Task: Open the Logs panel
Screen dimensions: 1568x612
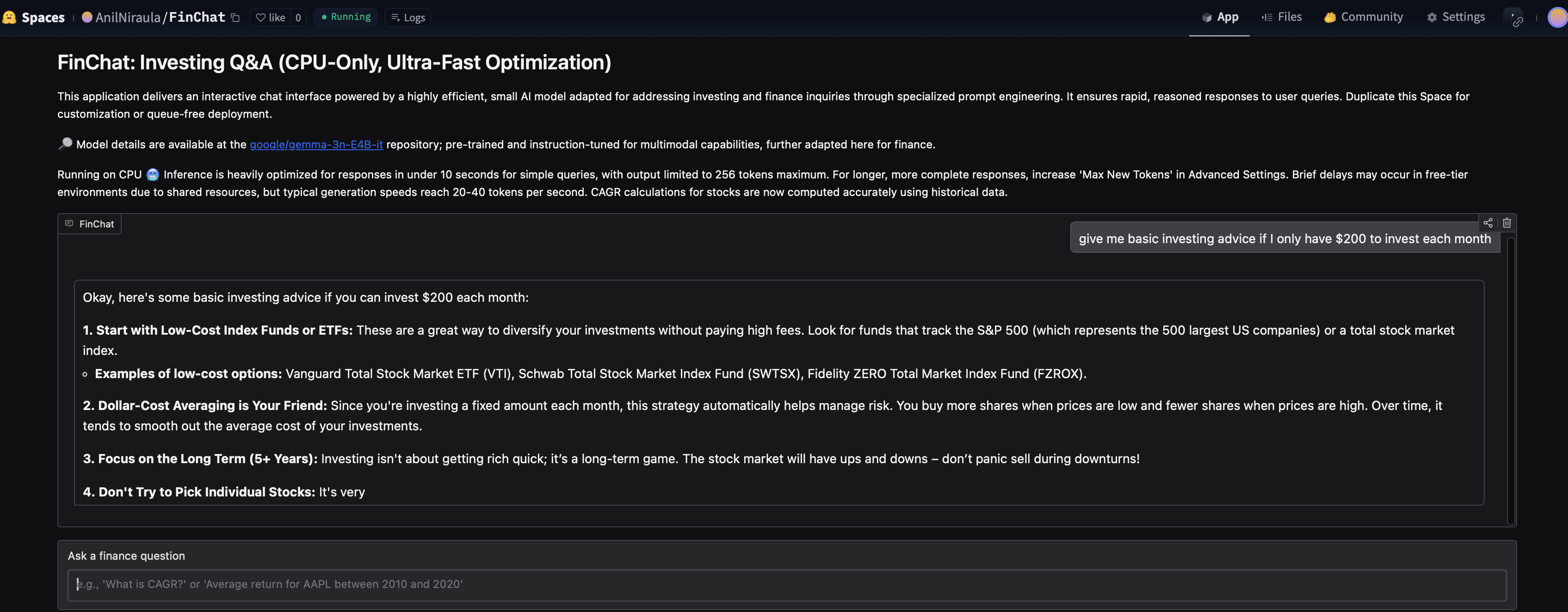Action: coord(408,18)
